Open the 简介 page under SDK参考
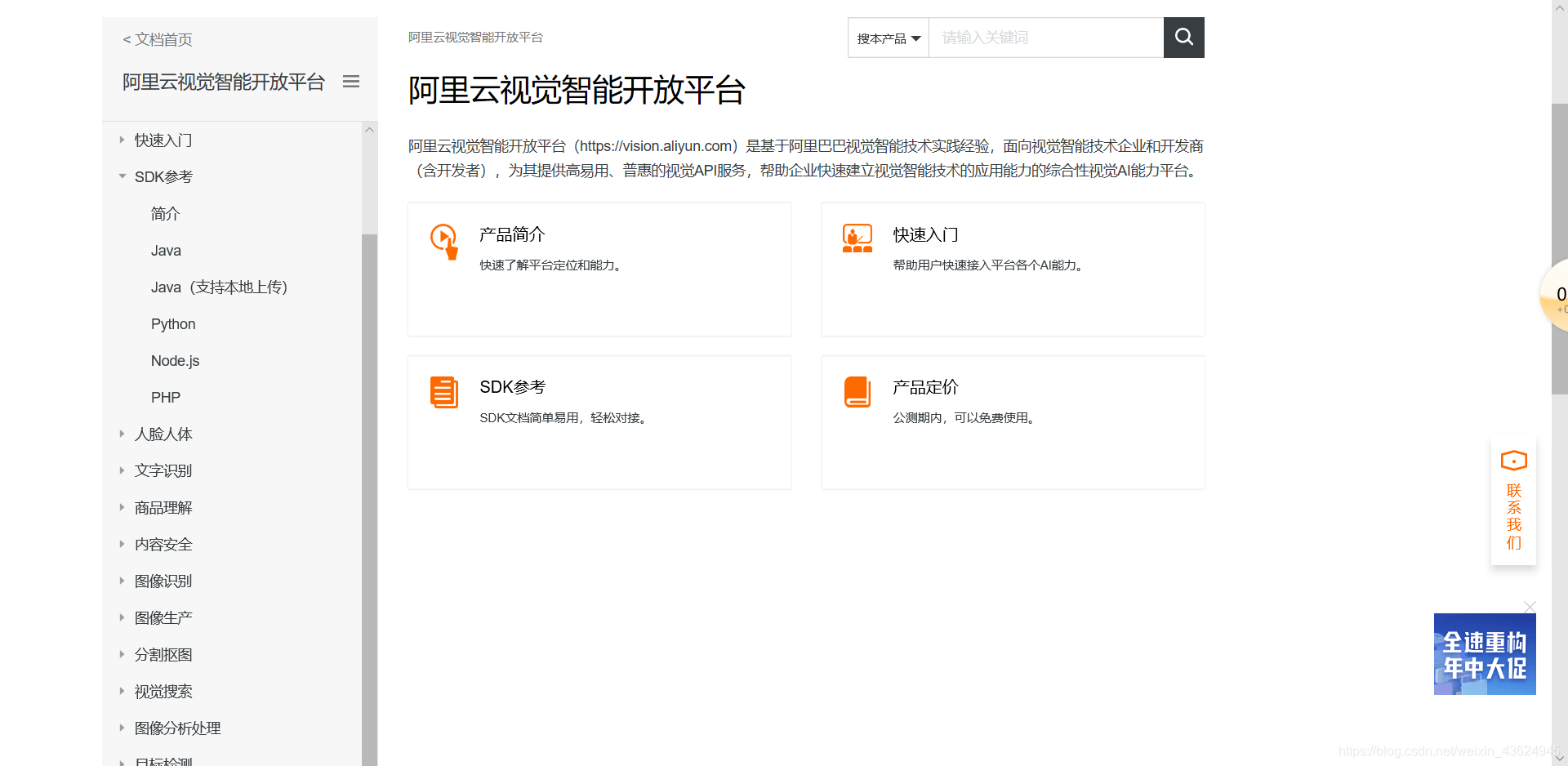The image size is (1568, 766). click(165, 214)
